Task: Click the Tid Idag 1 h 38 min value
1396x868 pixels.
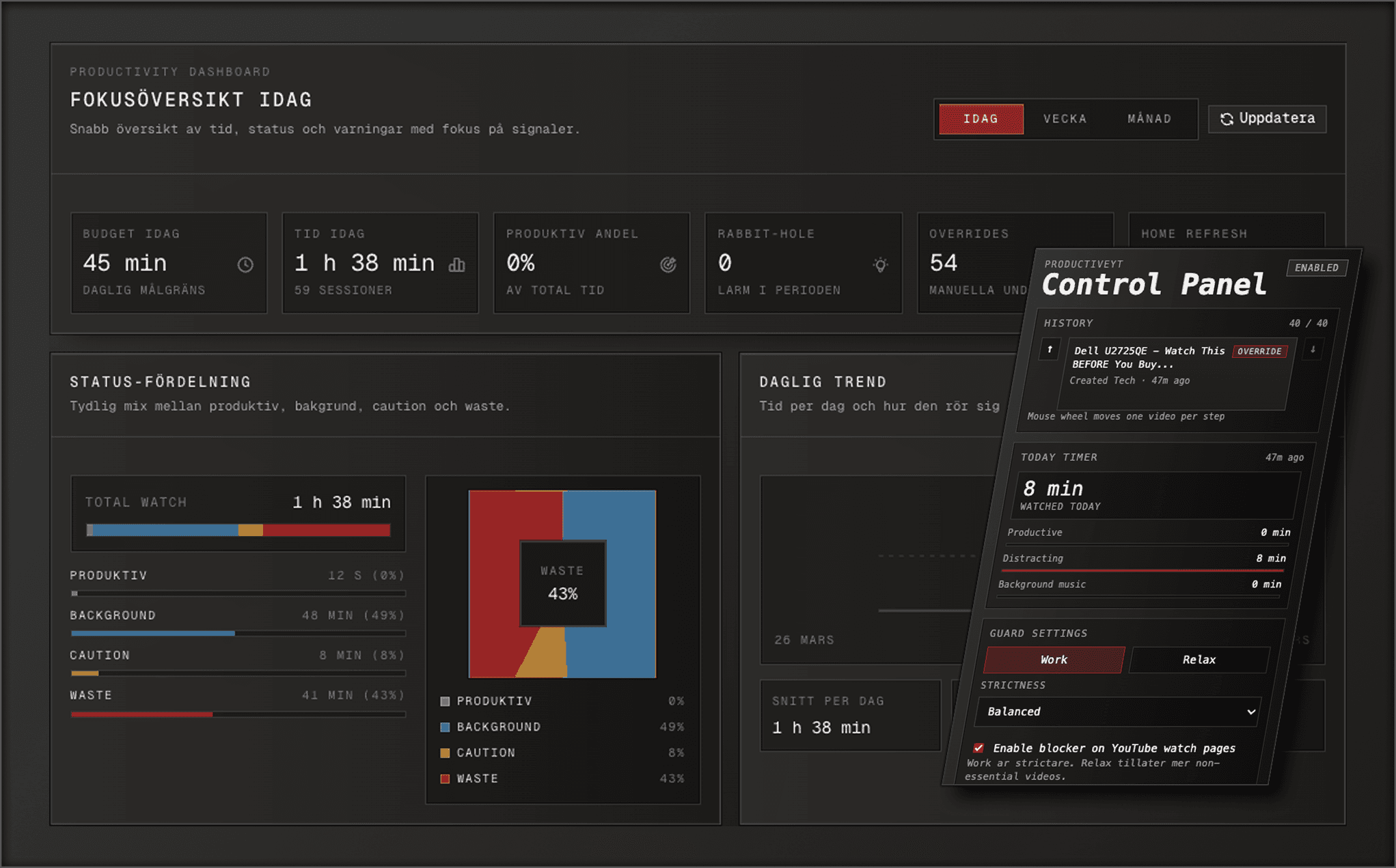Action: tap(364, 263)
